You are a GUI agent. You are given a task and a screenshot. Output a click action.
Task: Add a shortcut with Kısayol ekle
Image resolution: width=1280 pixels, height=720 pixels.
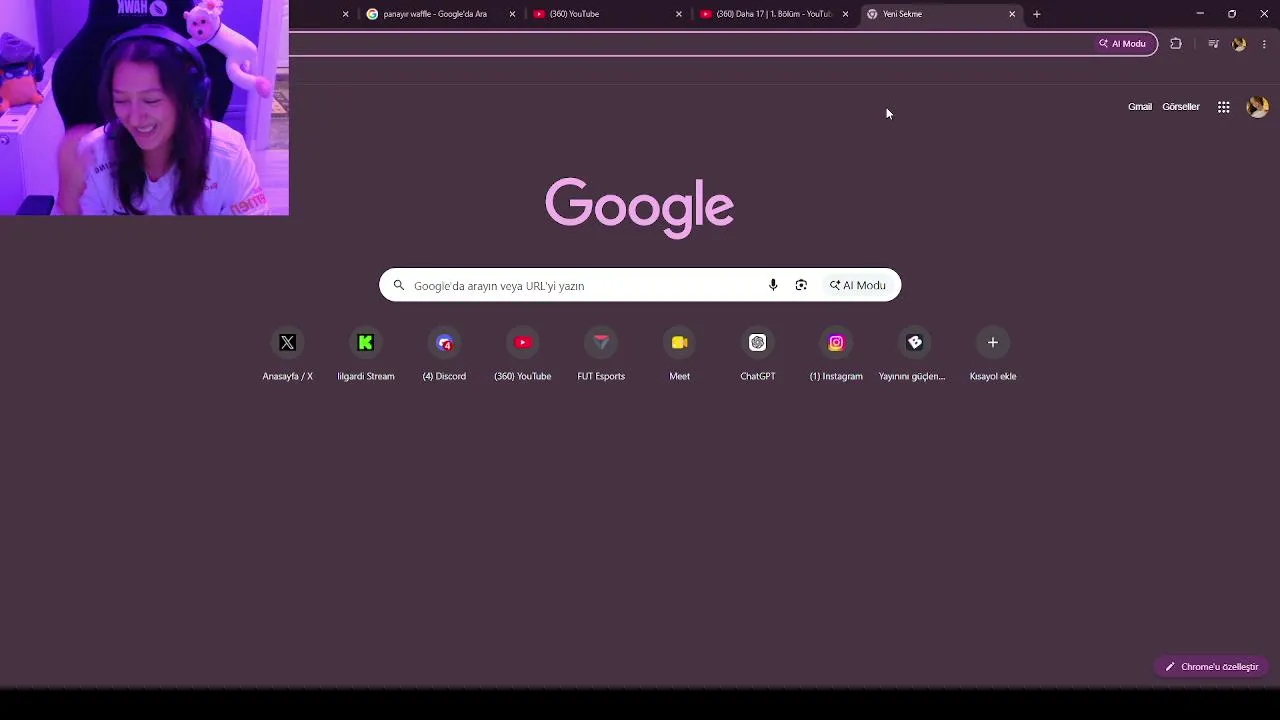(x=993, y=355)
